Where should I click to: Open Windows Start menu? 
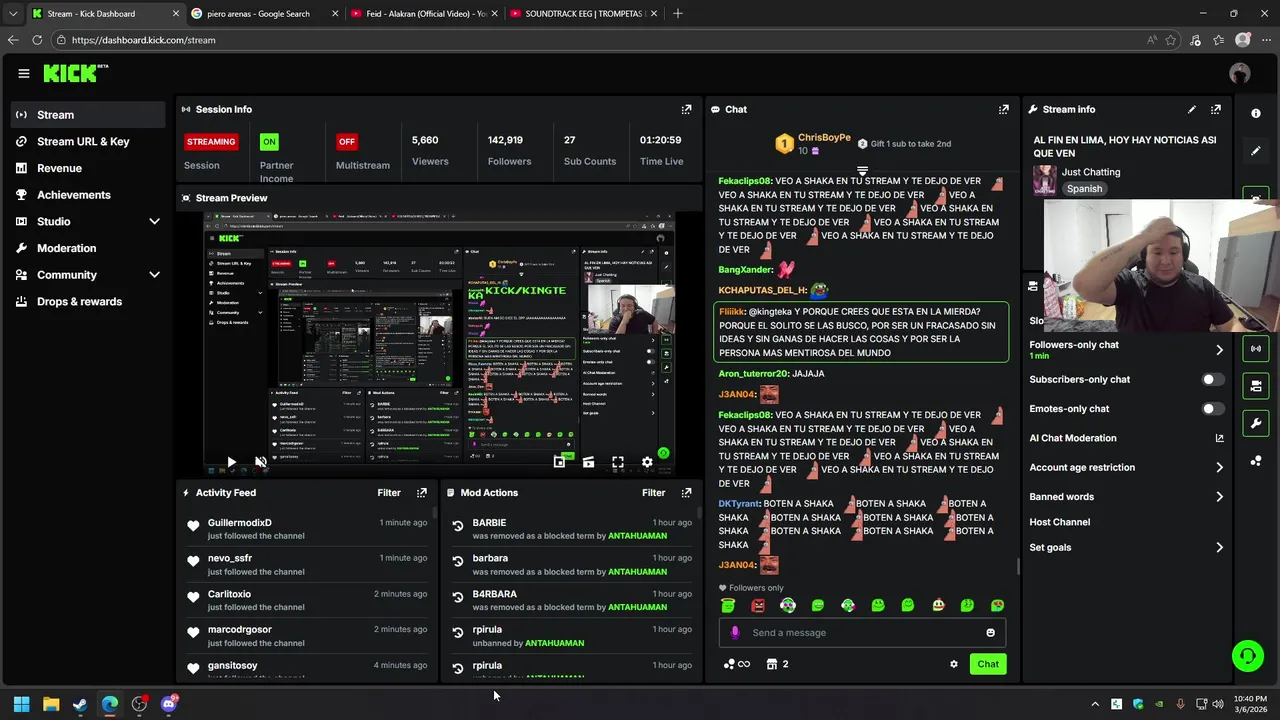tap(21, 704)
